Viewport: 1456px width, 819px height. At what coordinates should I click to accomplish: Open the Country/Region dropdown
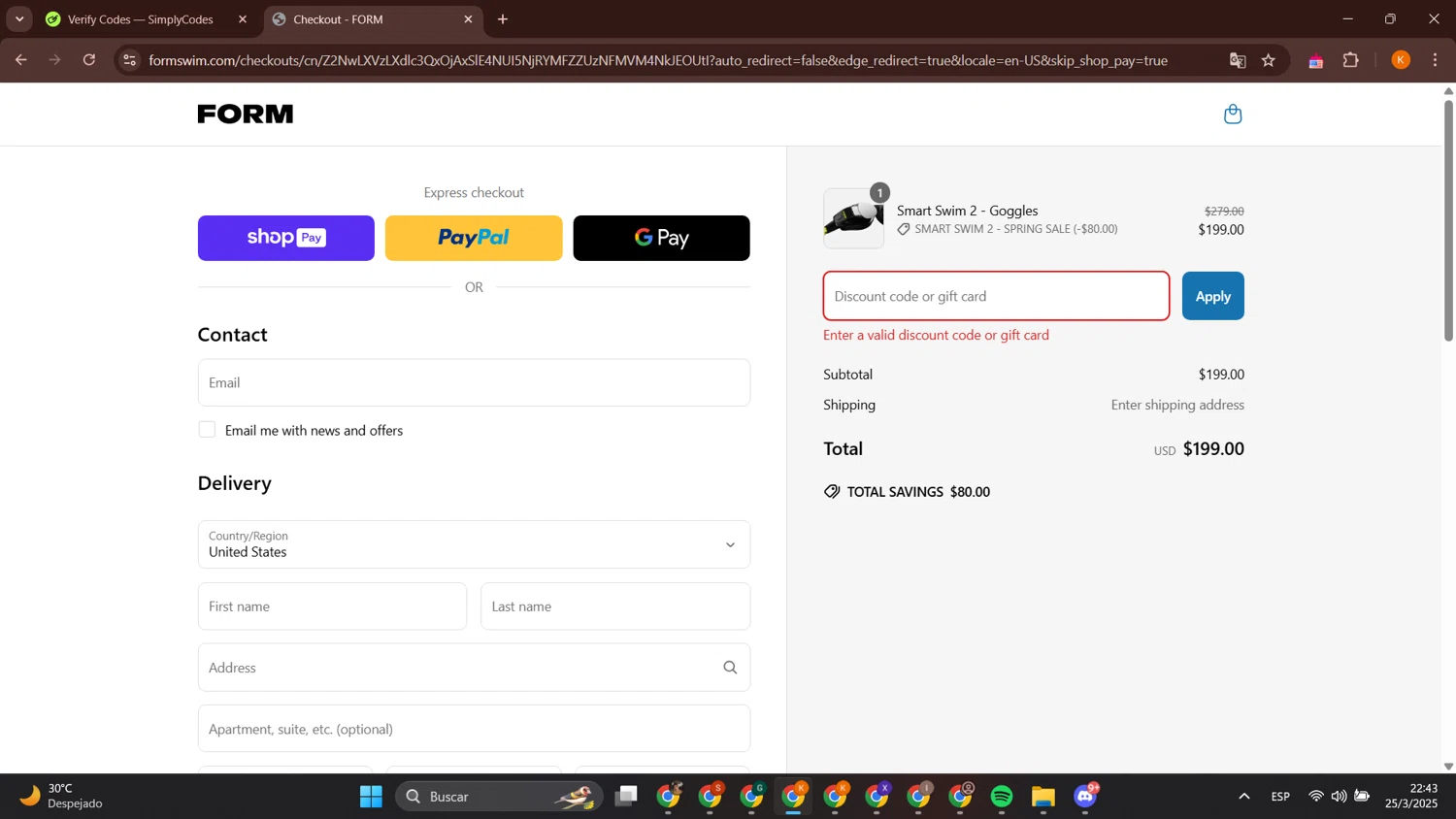pos(474,544)
